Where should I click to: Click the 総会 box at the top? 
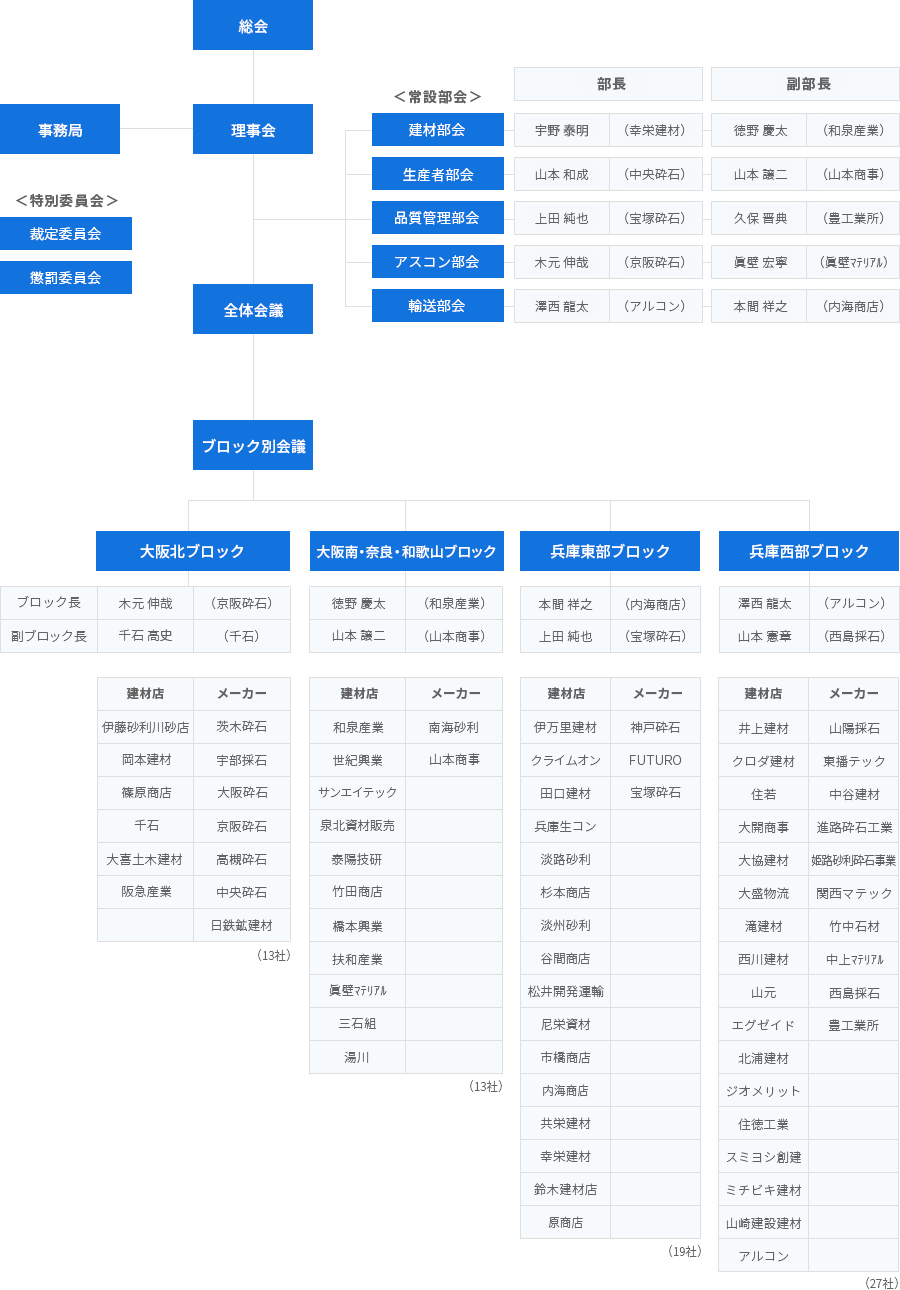tap(253, 25)
